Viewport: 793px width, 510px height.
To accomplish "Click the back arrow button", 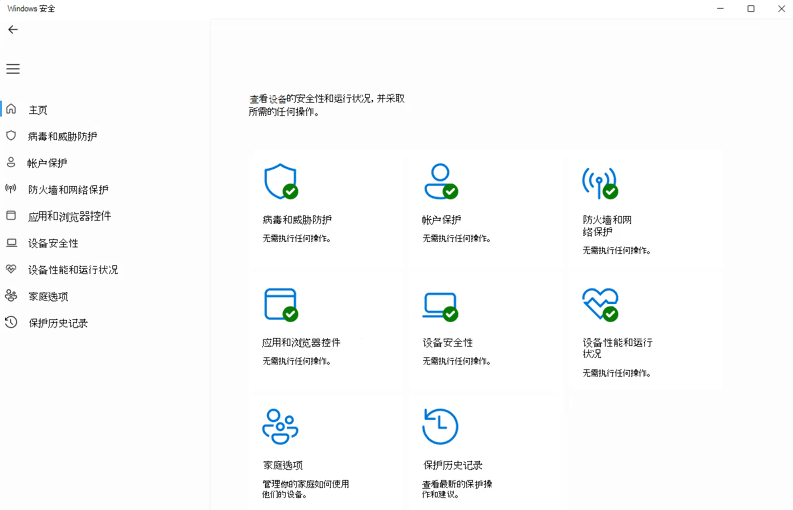I will click(x=13, y=29).
